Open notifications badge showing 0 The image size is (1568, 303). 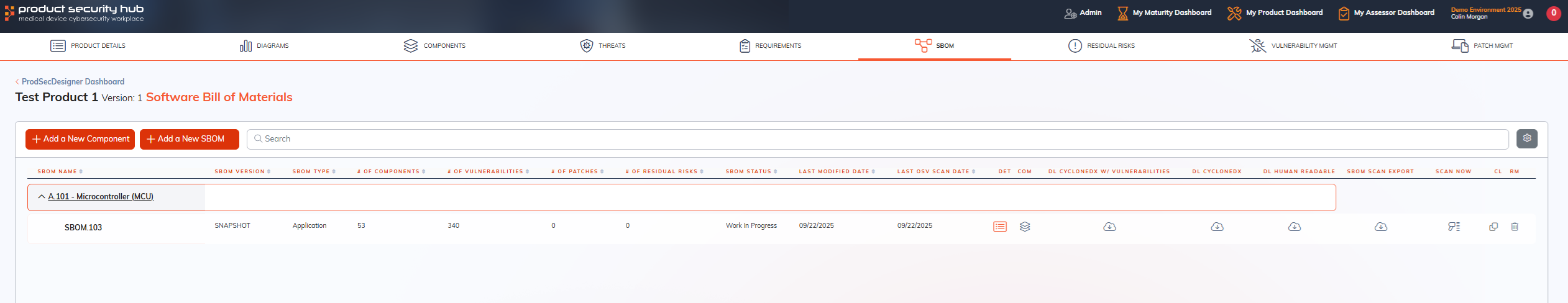[1554, 13]
